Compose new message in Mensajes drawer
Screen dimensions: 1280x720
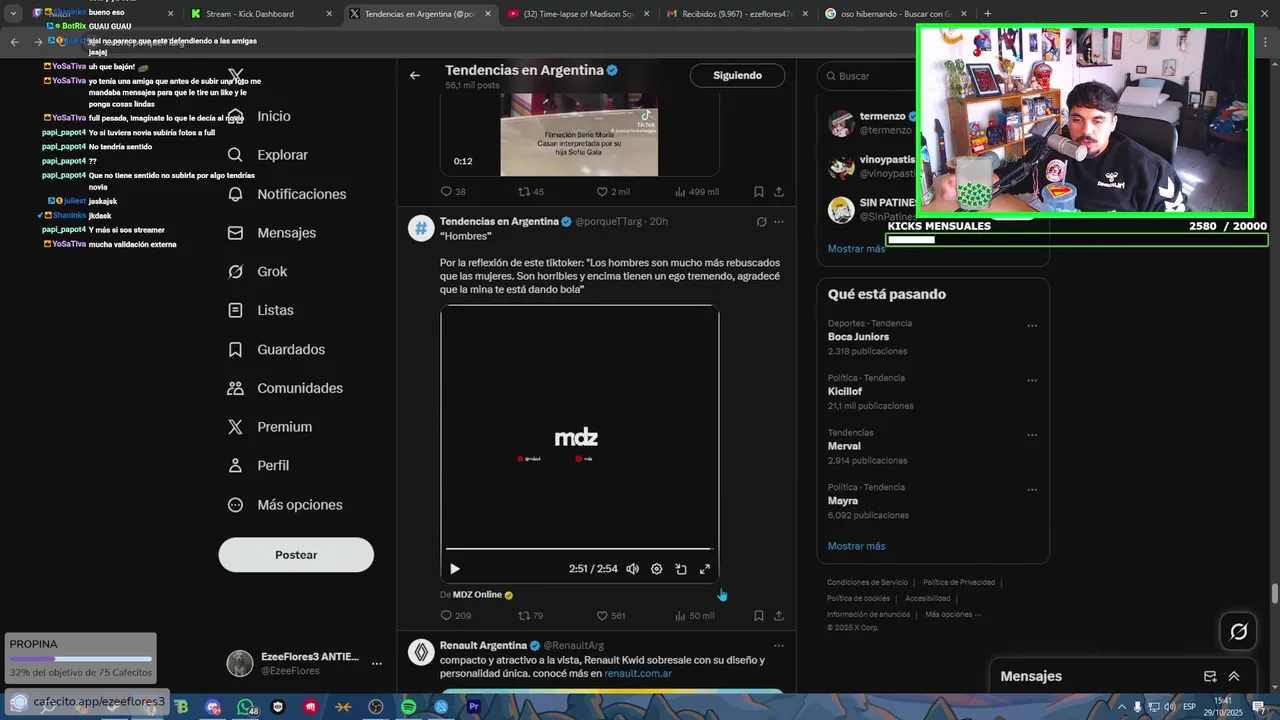pyautogui.click(x=1210, y=677)
